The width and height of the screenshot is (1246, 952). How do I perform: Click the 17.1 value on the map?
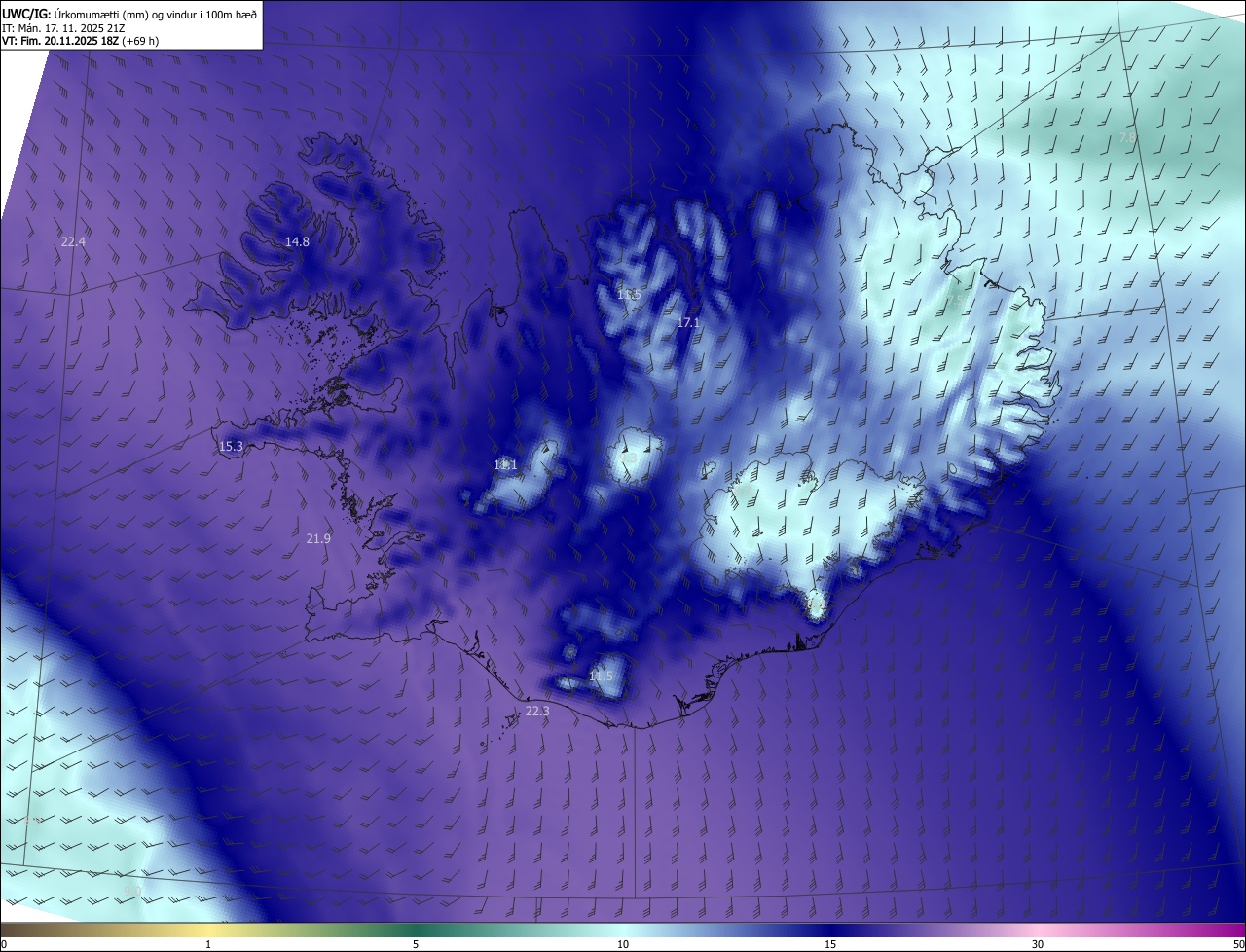point(688,322)
